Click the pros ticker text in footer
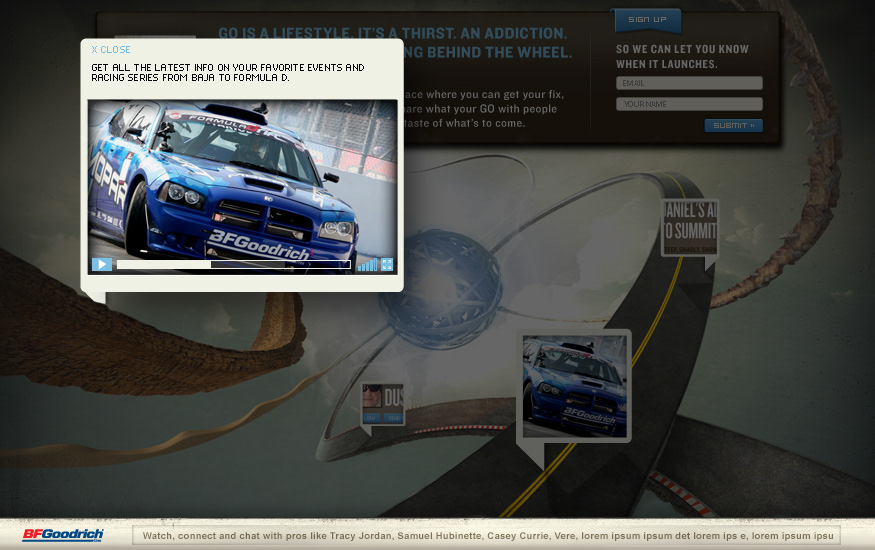The width and height of the screenshot is (875, 550). coord(487,535)
